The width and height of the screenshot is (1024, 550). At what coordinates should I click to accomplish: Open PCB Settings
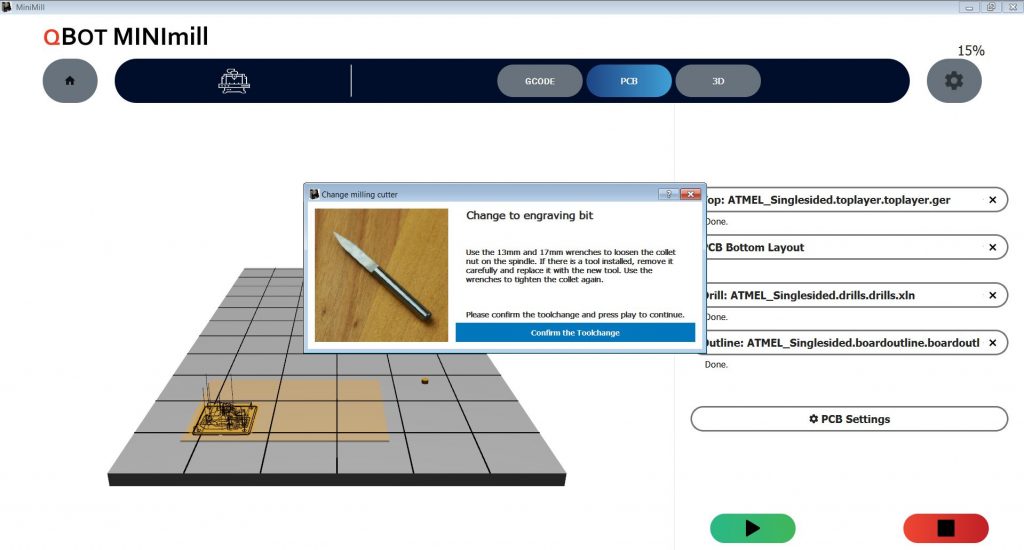pyautogui.click(x=848, y=419)
